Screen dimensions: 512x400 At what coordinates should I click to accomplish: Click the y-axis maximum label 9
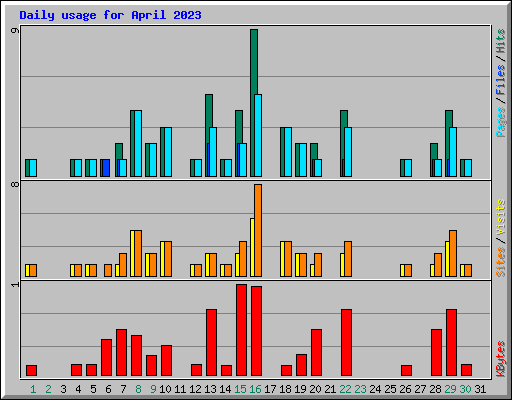pyautogui.click(x=15, y=30)
